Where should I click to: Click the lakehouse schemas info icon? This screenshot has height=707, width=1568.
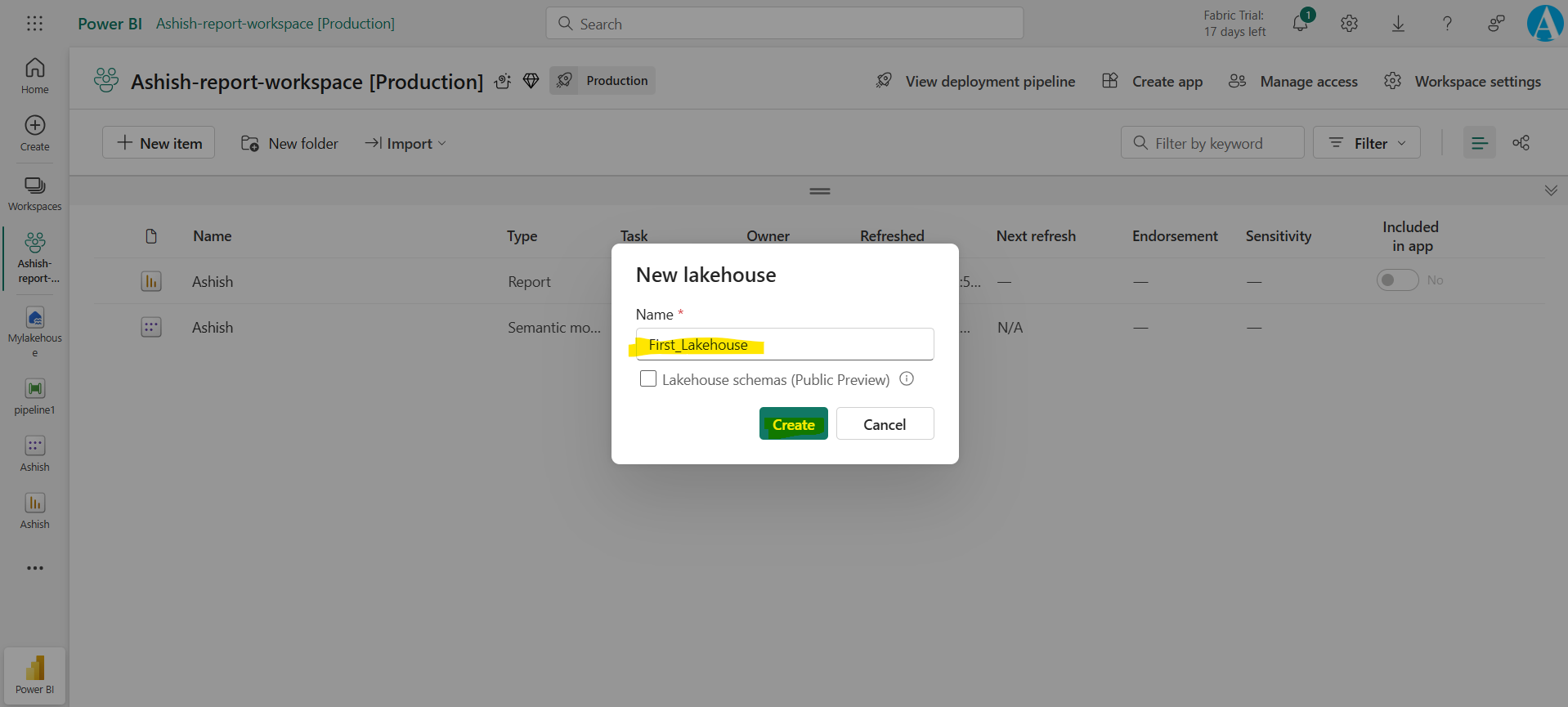point(907,379)
